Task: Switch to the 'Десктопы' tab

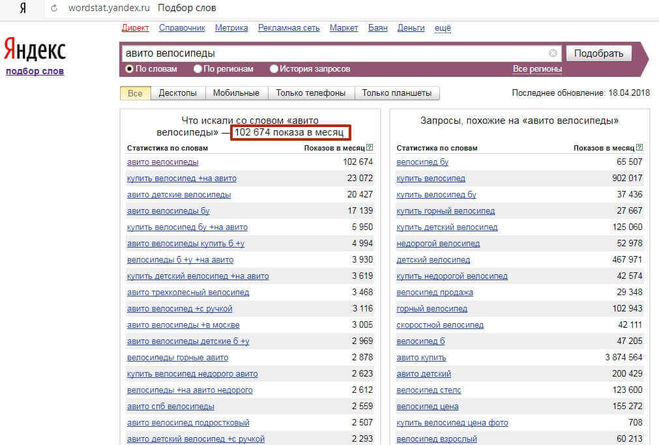Action: coord(177,93)
